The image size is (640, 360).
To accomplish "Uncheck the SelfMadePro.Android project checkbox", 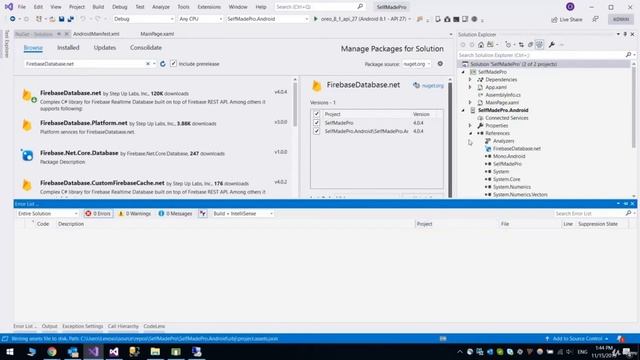I will pyautogui.click(x=316, y=131).
